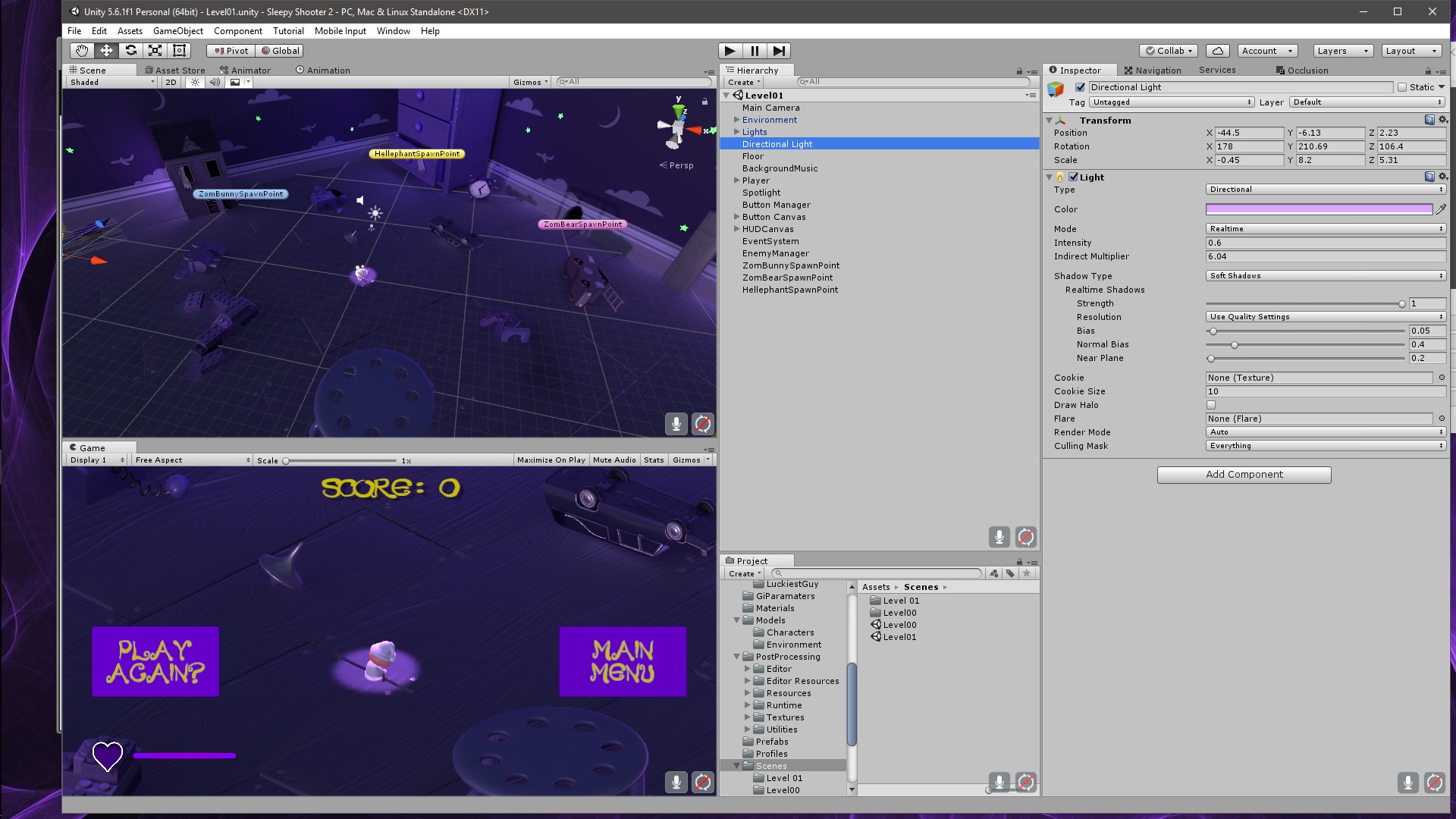Open the Layers dropdown
This screenshot has width=1456, height=819.
(1342, 51)
